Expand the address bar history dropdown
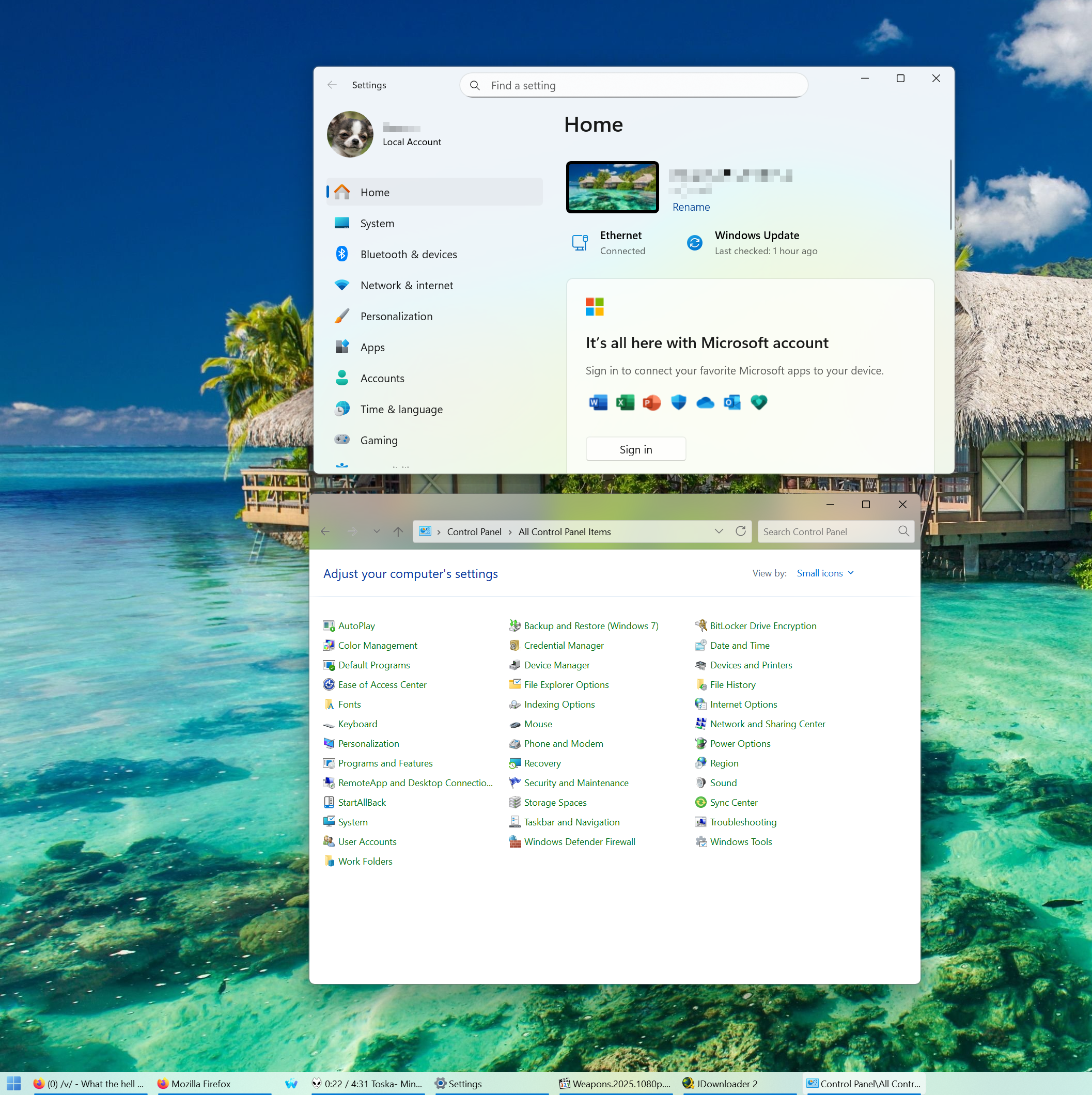 pos(719,531)
